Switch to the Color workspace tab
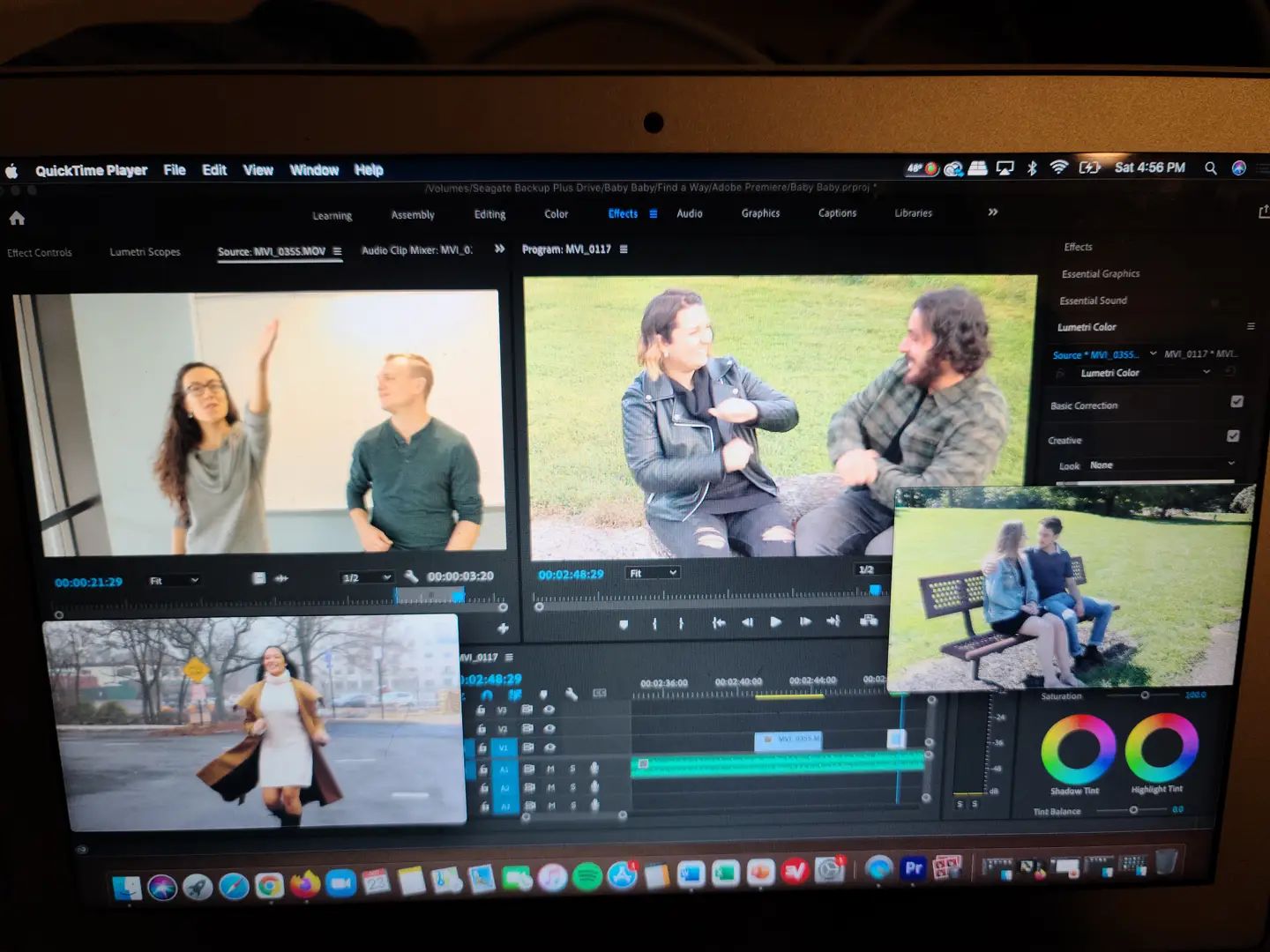 [x=556, y=214]
